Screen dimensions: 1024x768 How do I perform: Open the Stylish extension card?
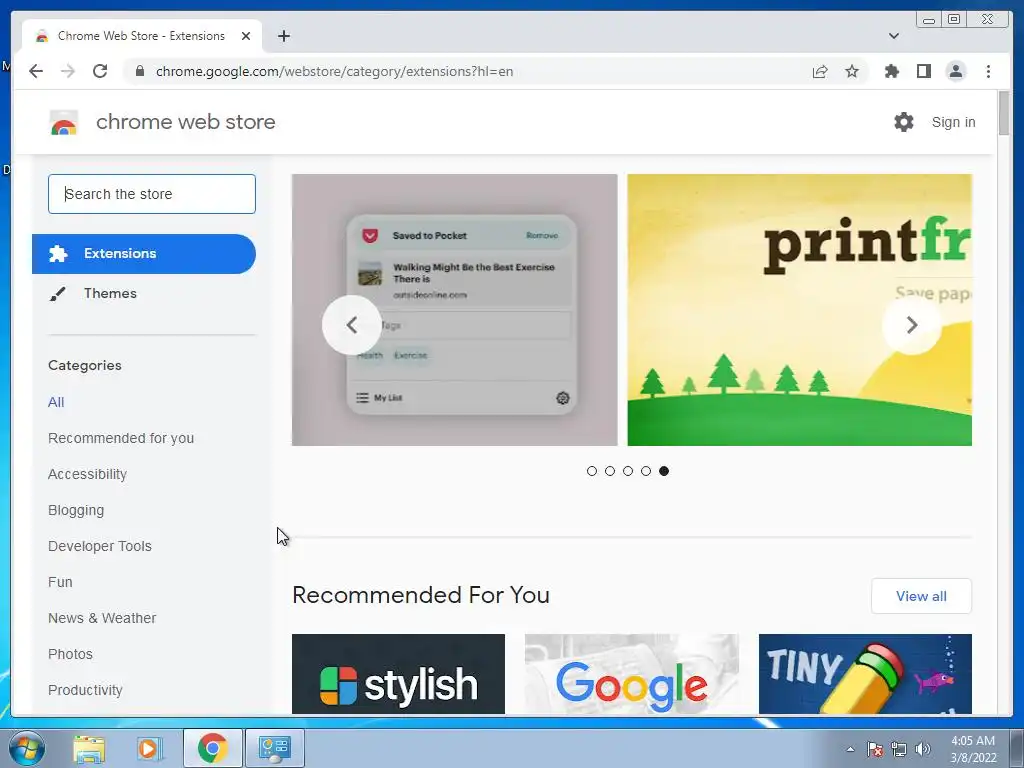398,674
